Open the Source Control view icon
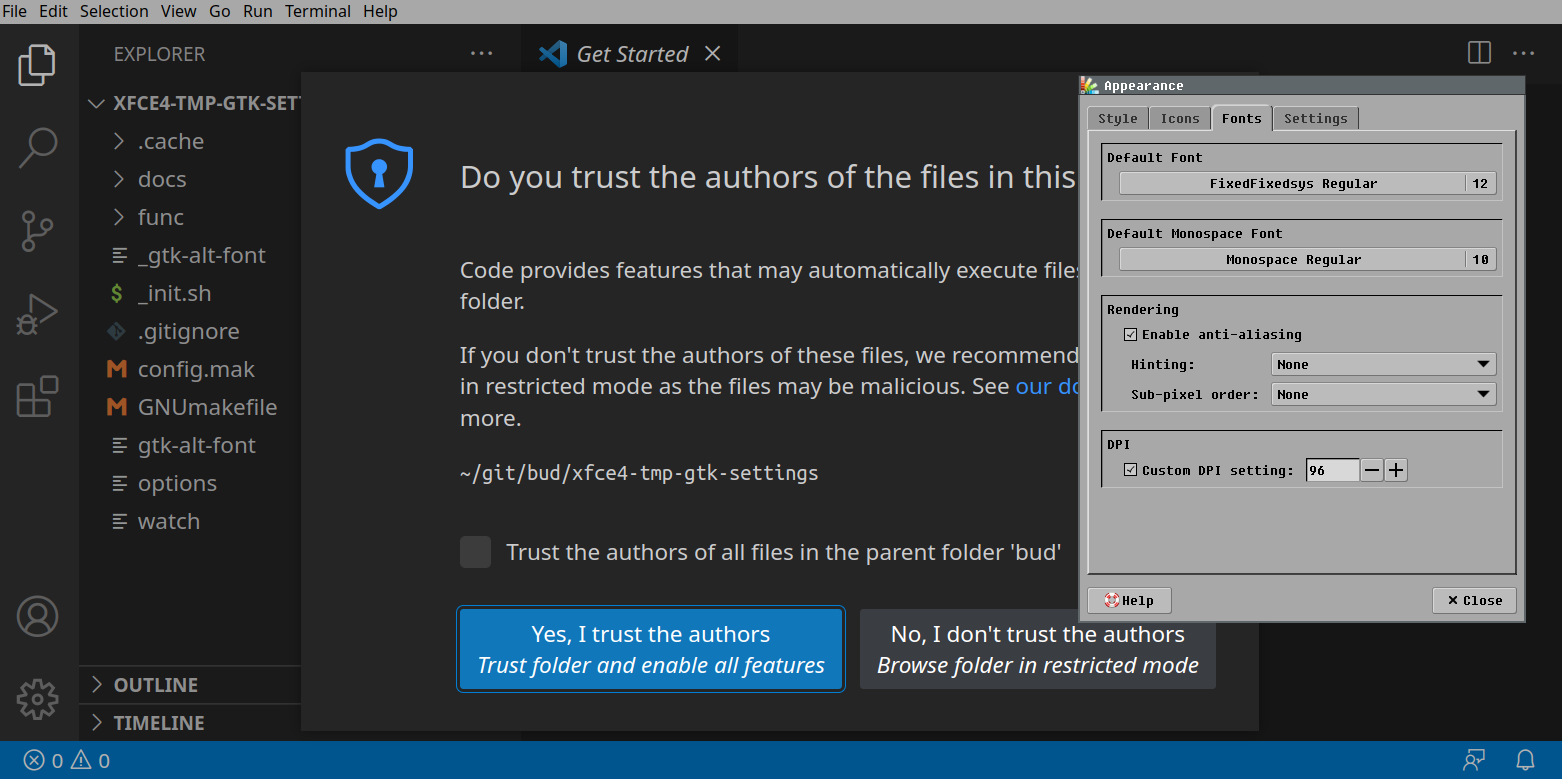This screenshot has height=779, width=1562. (37, 231)
